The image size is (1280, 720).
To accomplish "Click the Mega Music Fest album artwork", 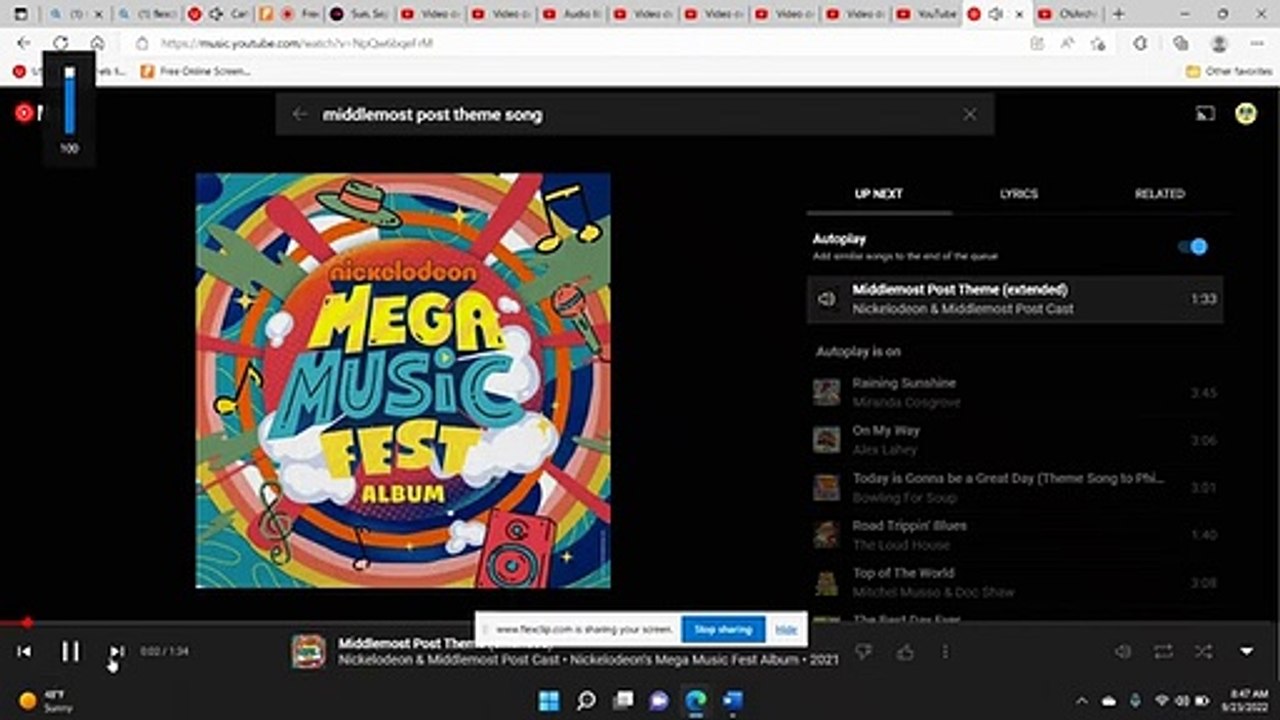I will pyautogui.click(x=403, y=381).
